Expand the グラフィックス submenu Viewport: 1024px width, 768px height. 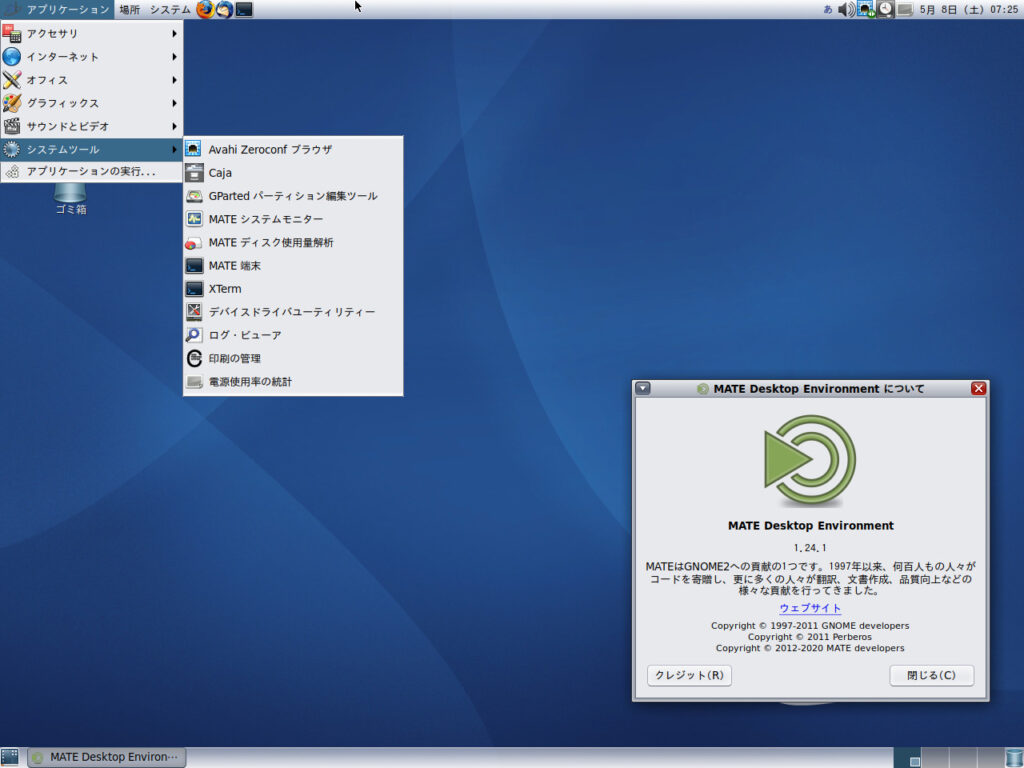pyautogui.click(x=60, y=102)
